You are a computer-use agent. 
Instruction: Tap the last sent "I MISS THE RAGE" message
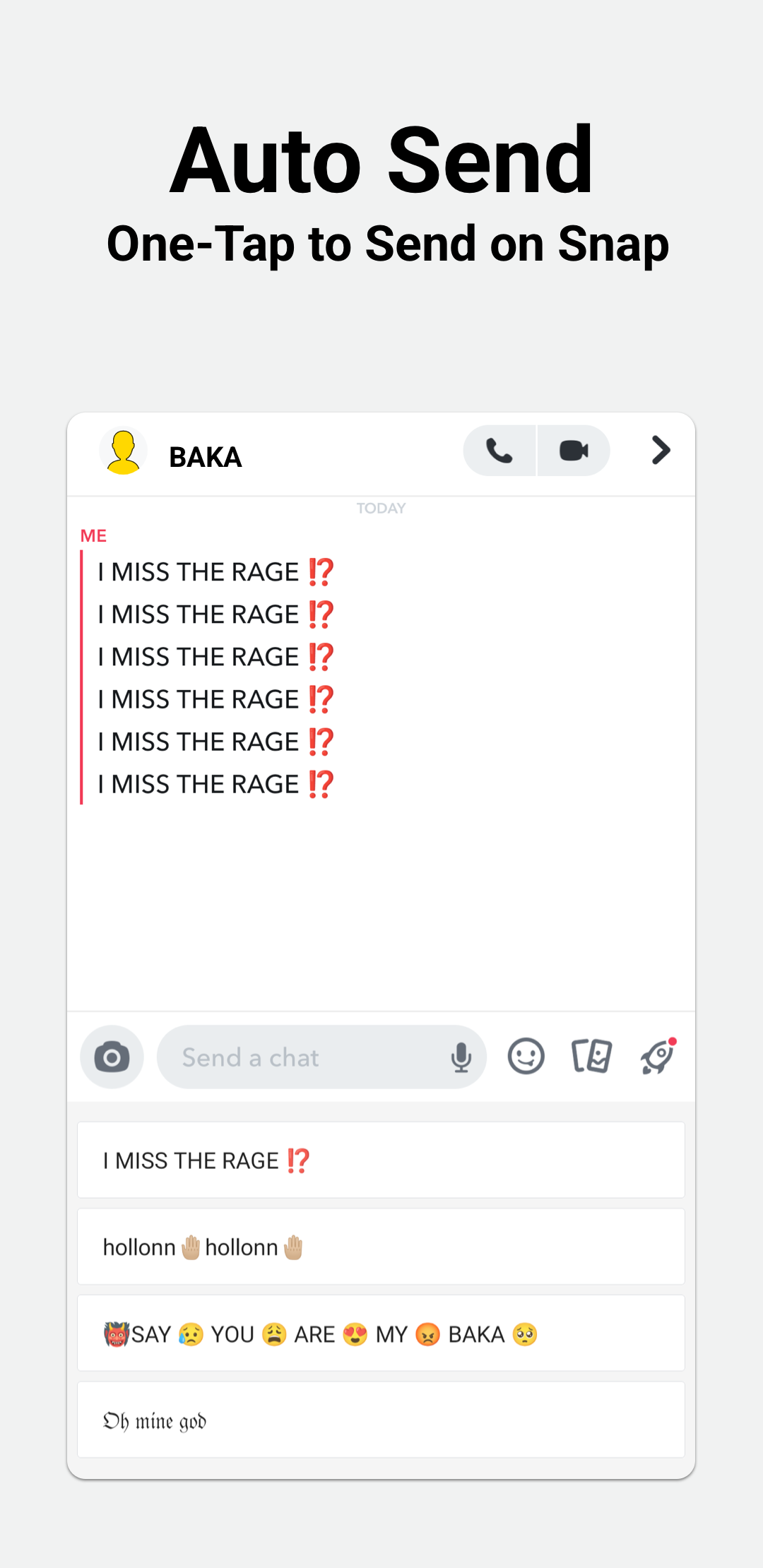(215, 784)
